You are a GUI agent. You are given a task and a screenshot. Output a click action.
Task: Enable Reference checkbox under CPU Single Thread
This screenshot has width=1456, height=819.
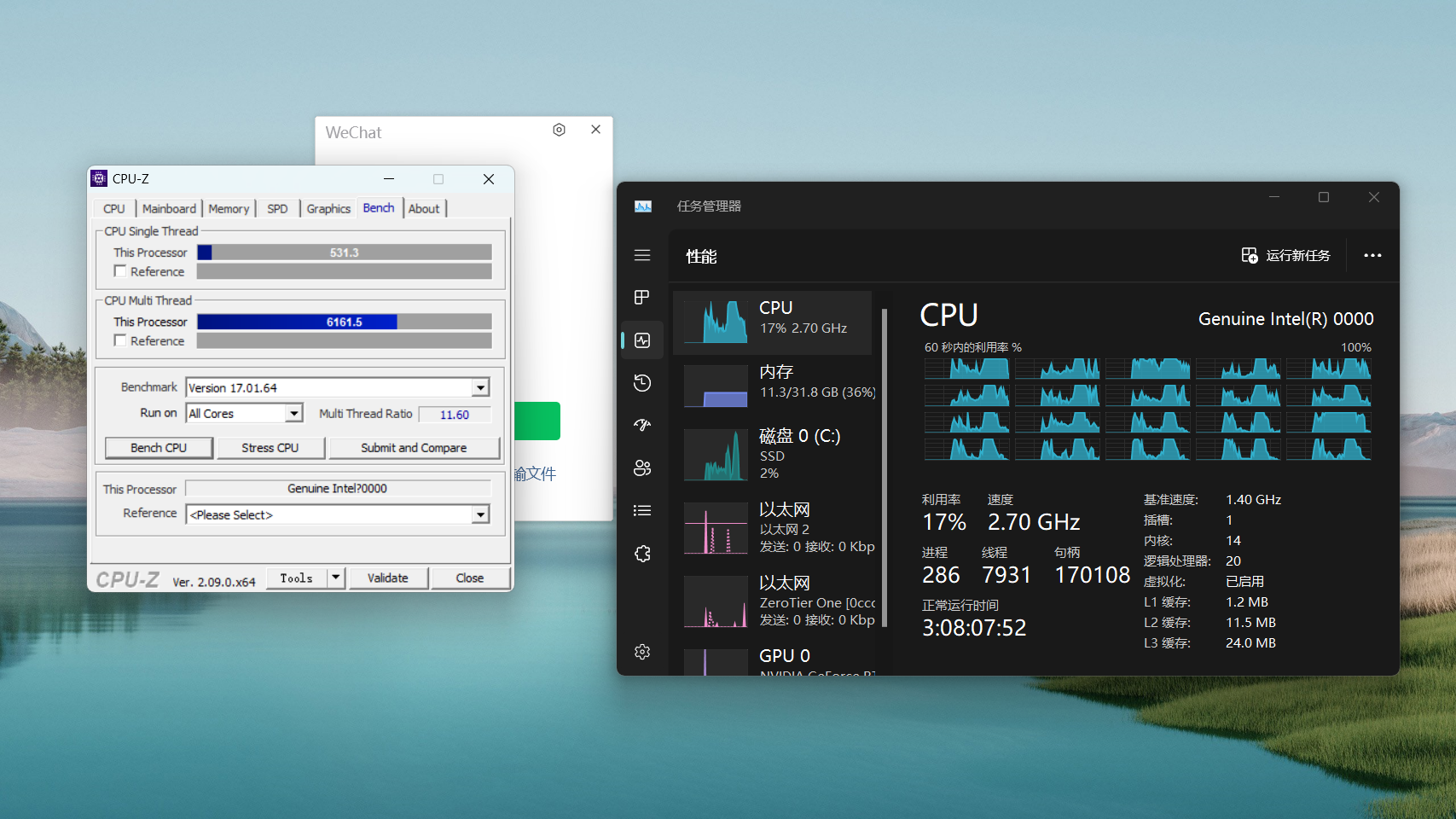point(120,271)
